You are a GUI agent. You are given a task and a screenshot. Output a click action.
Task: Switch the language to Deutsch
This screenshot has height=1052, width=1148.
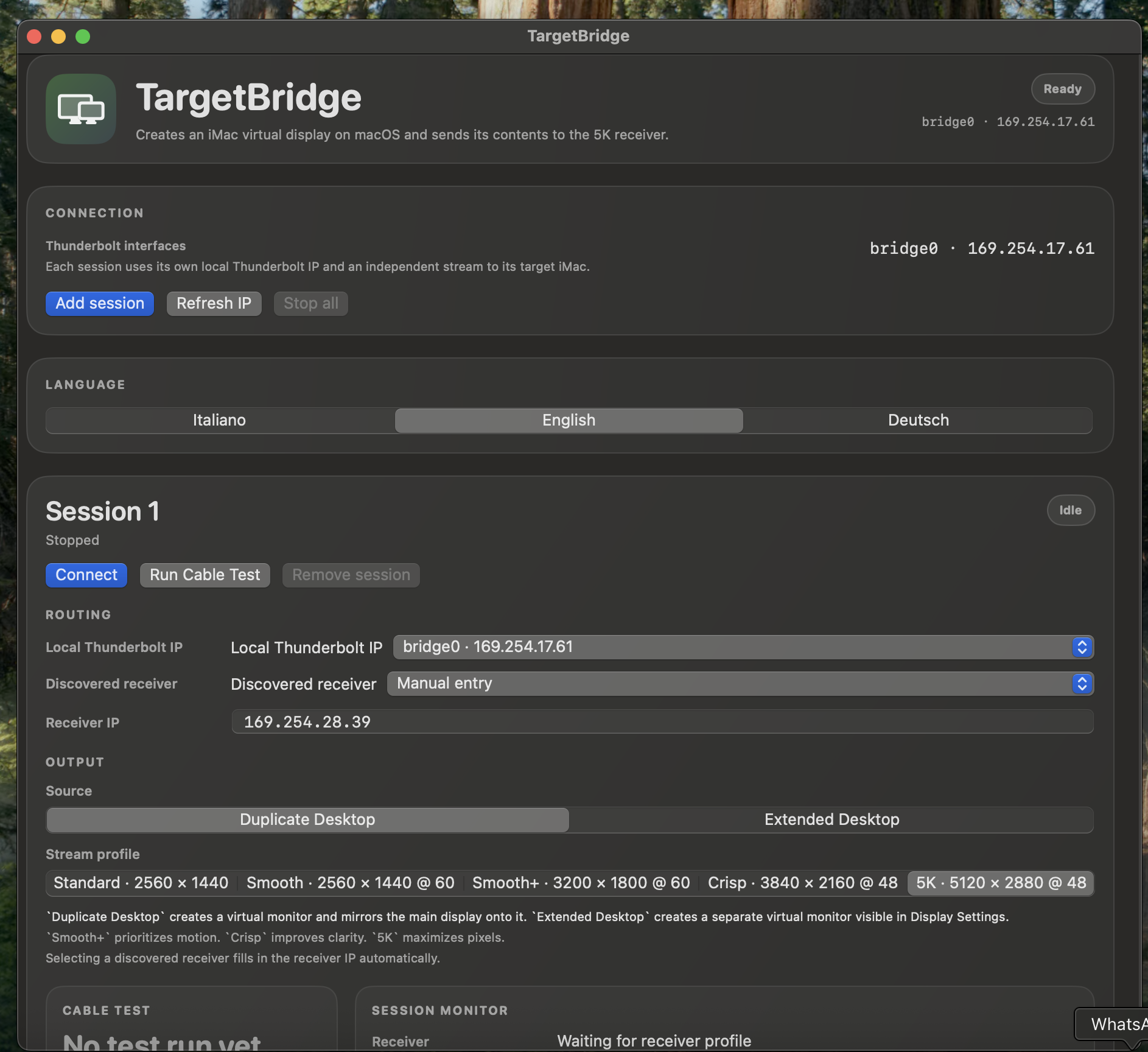(918, 420)
